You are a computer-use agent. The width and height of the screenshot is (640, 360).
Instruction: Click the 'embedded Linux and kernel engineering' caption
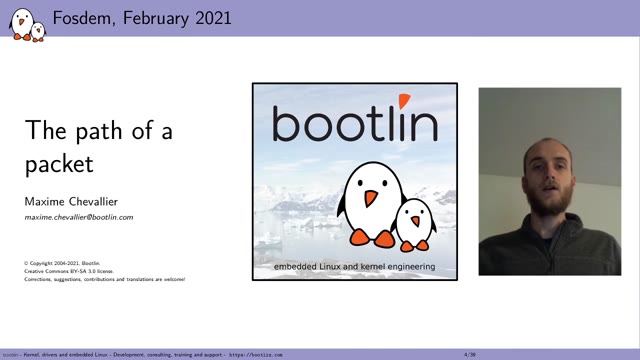[354, 267]
